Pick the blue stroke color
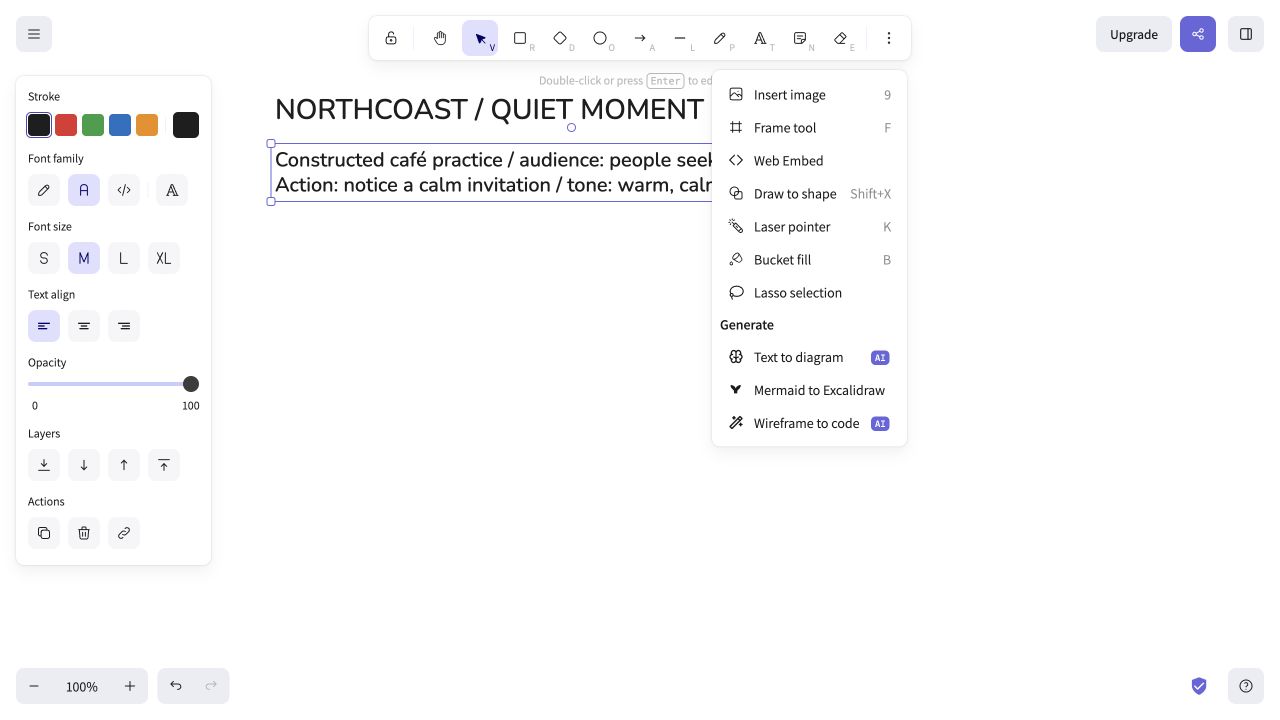Image resolution: width=1280 pixels, height=720 pixels. (x=120, y=125)
